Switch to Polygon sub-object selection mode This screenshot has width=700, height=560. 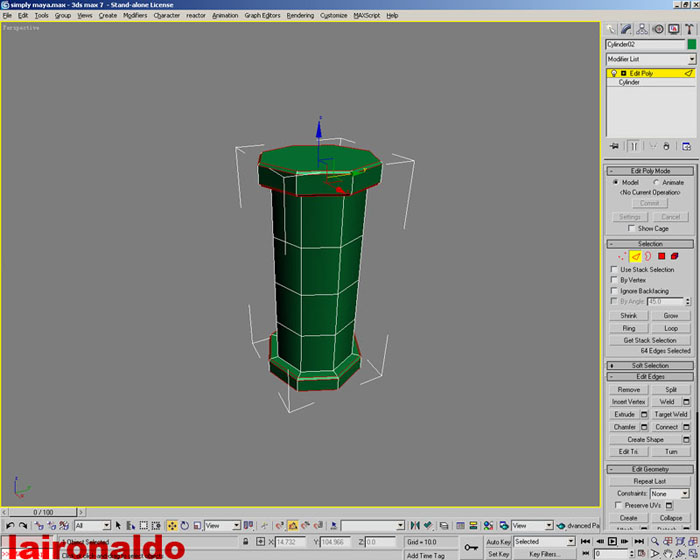click(x=662, y=257)
